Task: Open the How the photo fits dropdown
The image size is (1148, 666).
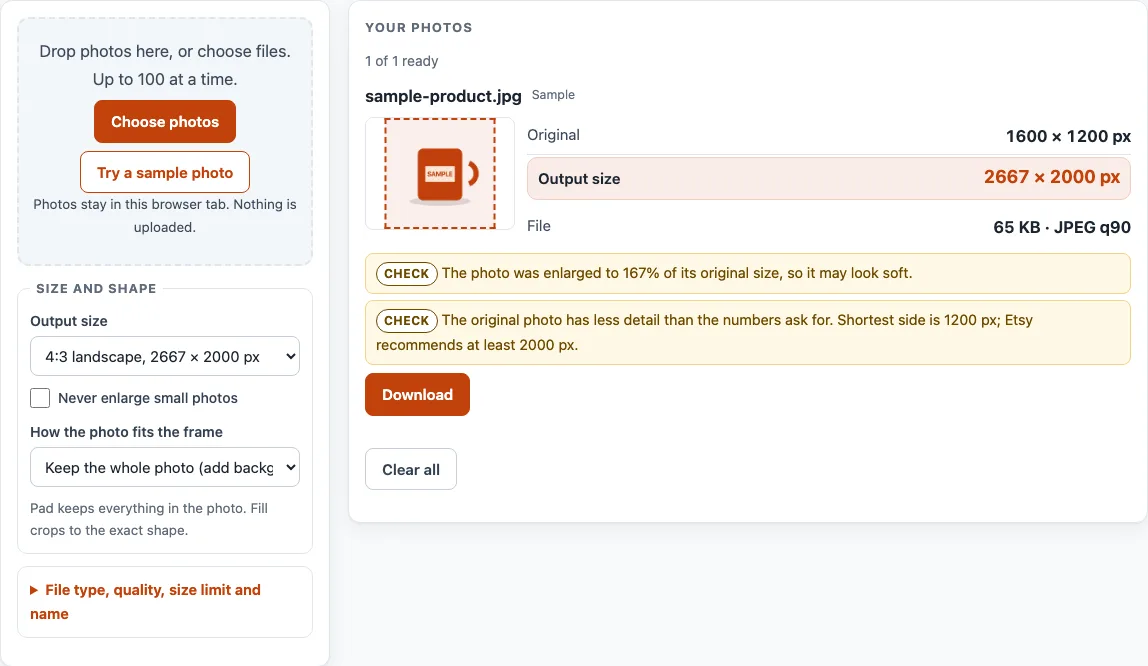Action: 165,468
